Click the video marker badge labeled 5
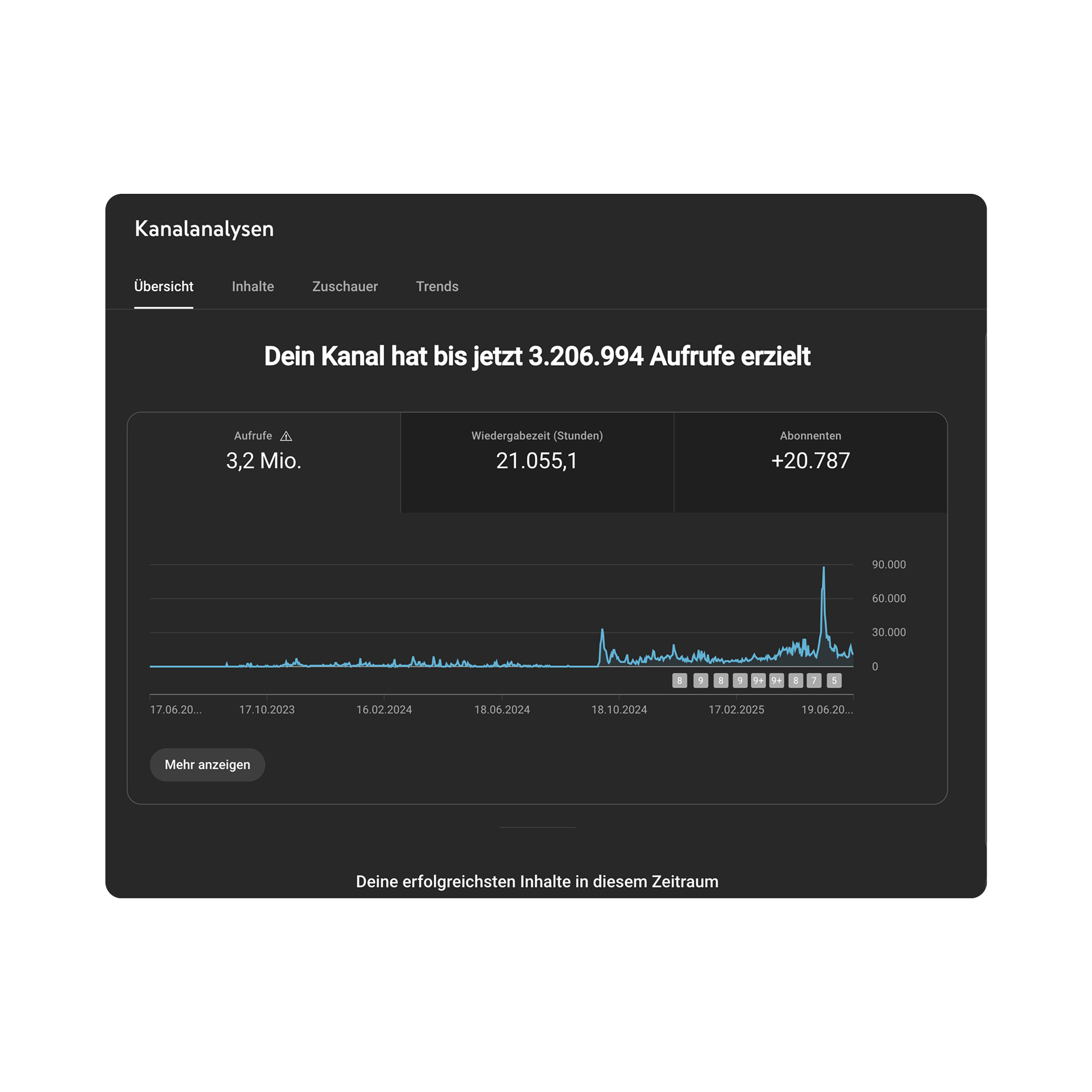This screenshot has height=1092, width=1092. [834, 680]
